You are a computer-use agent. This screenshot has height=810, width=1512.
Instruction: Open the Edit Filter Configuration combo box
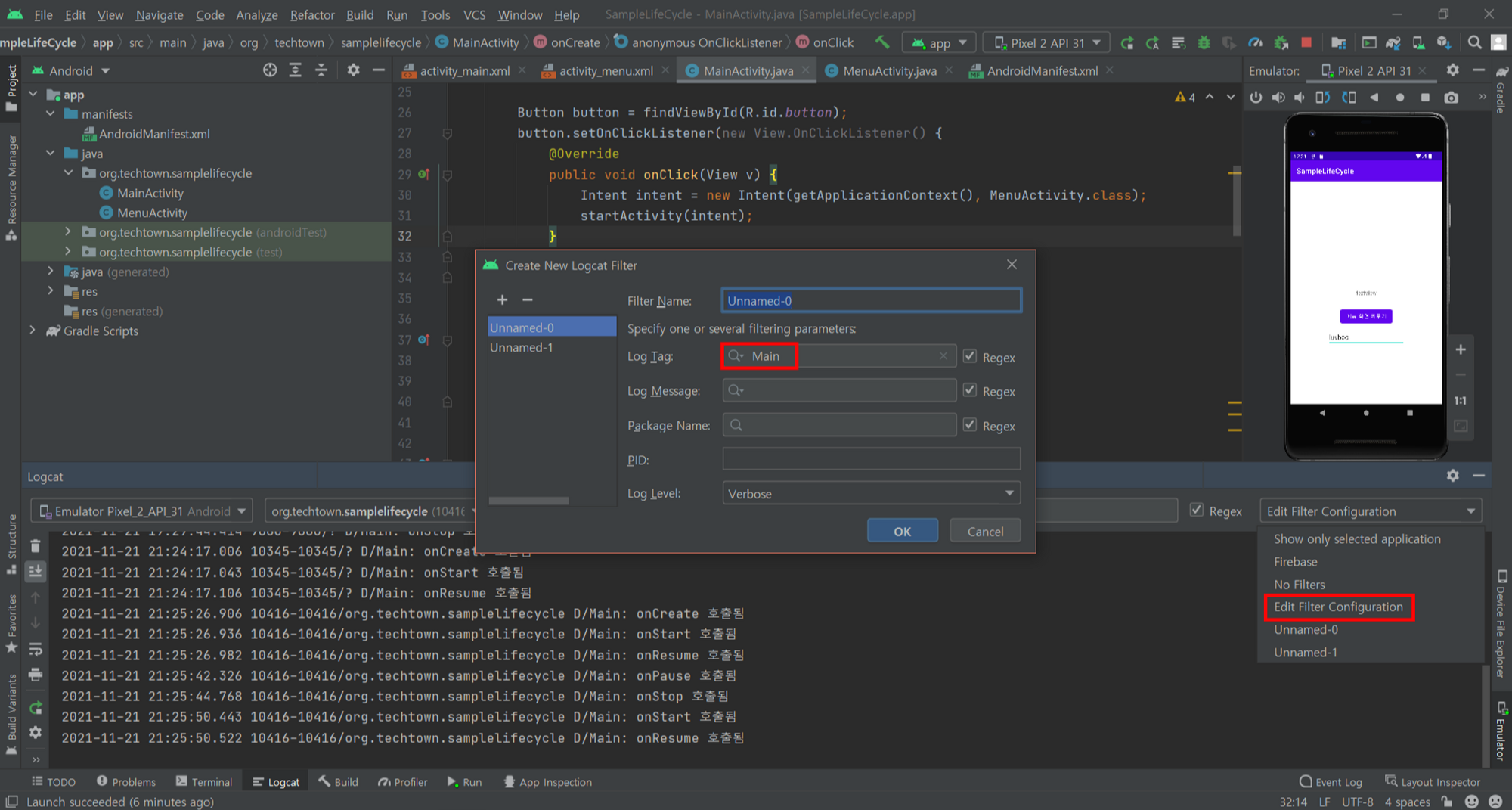[1371, 511]
